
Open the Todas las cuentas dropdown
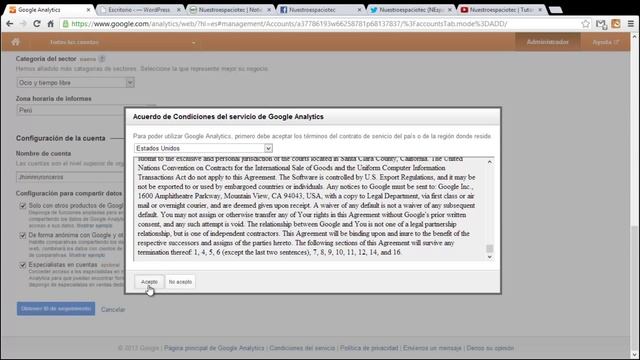122,42
